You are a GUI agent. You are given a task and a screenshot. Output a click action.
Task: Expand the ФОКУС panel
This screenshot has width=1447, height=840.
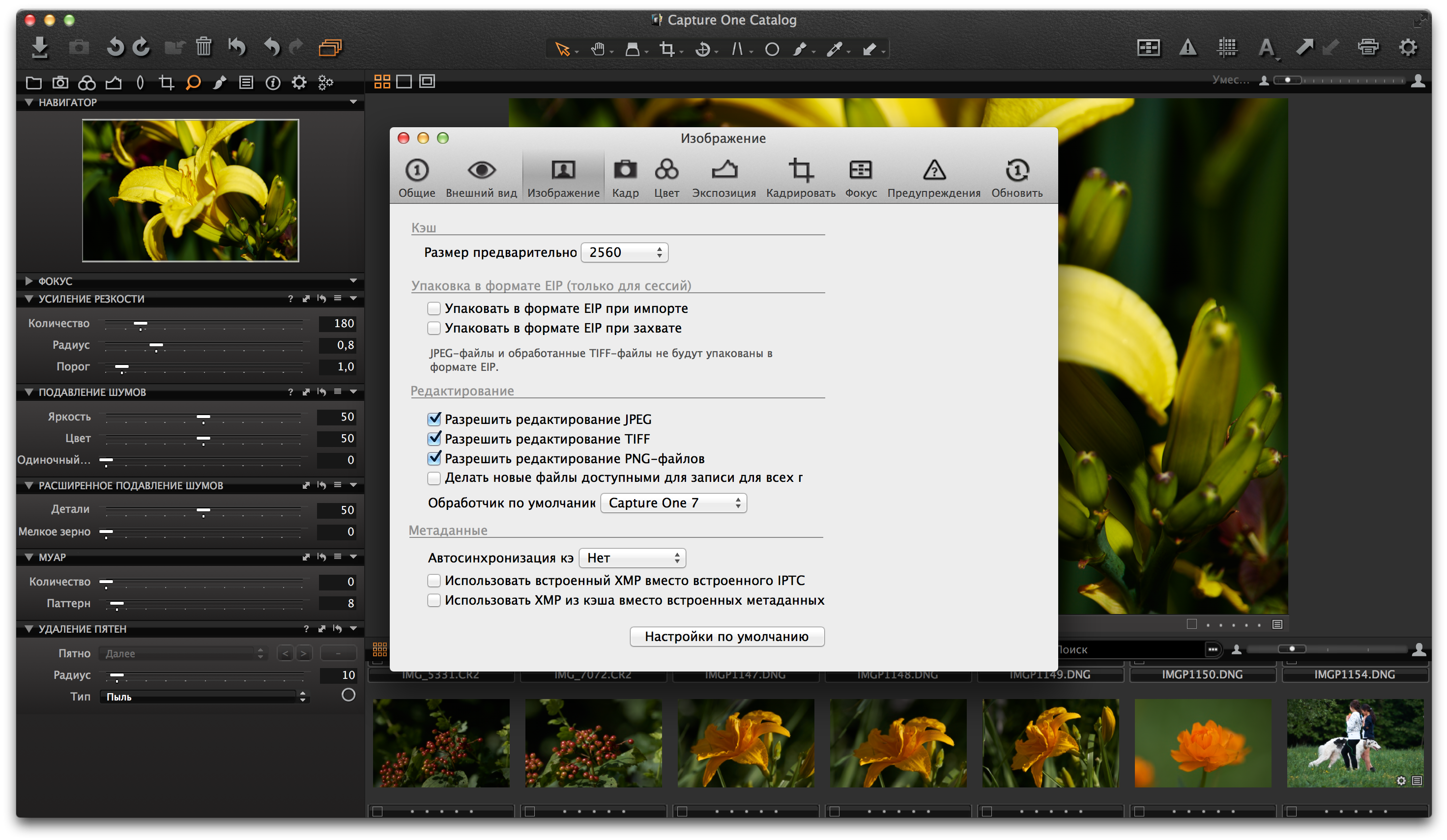coord(29,281)
